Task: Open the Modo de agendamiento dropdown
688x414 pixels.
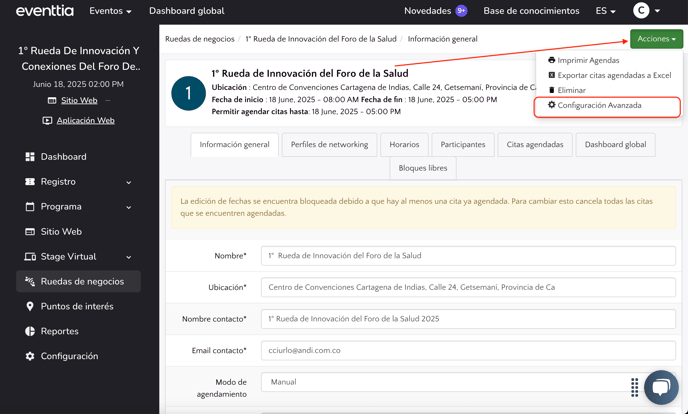Action: (468, 382)
